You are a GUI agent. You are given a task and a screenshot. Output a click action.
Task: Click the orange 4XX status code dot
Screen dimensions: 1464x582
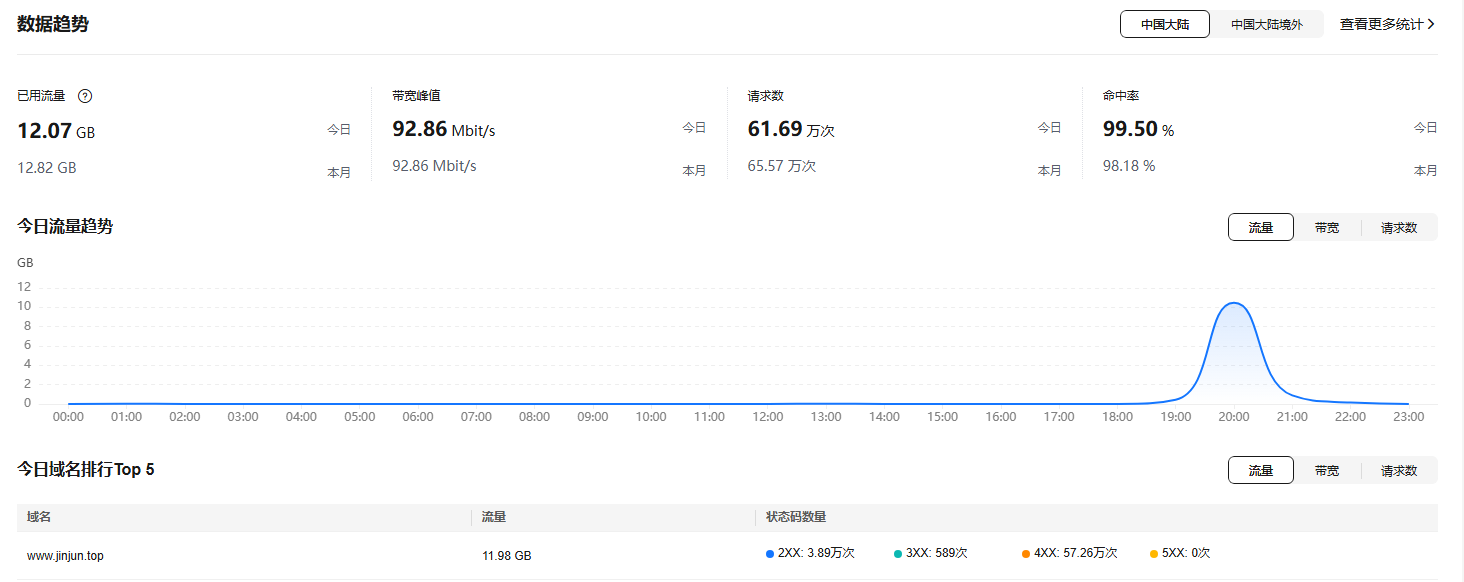(x=1026, y=554)
